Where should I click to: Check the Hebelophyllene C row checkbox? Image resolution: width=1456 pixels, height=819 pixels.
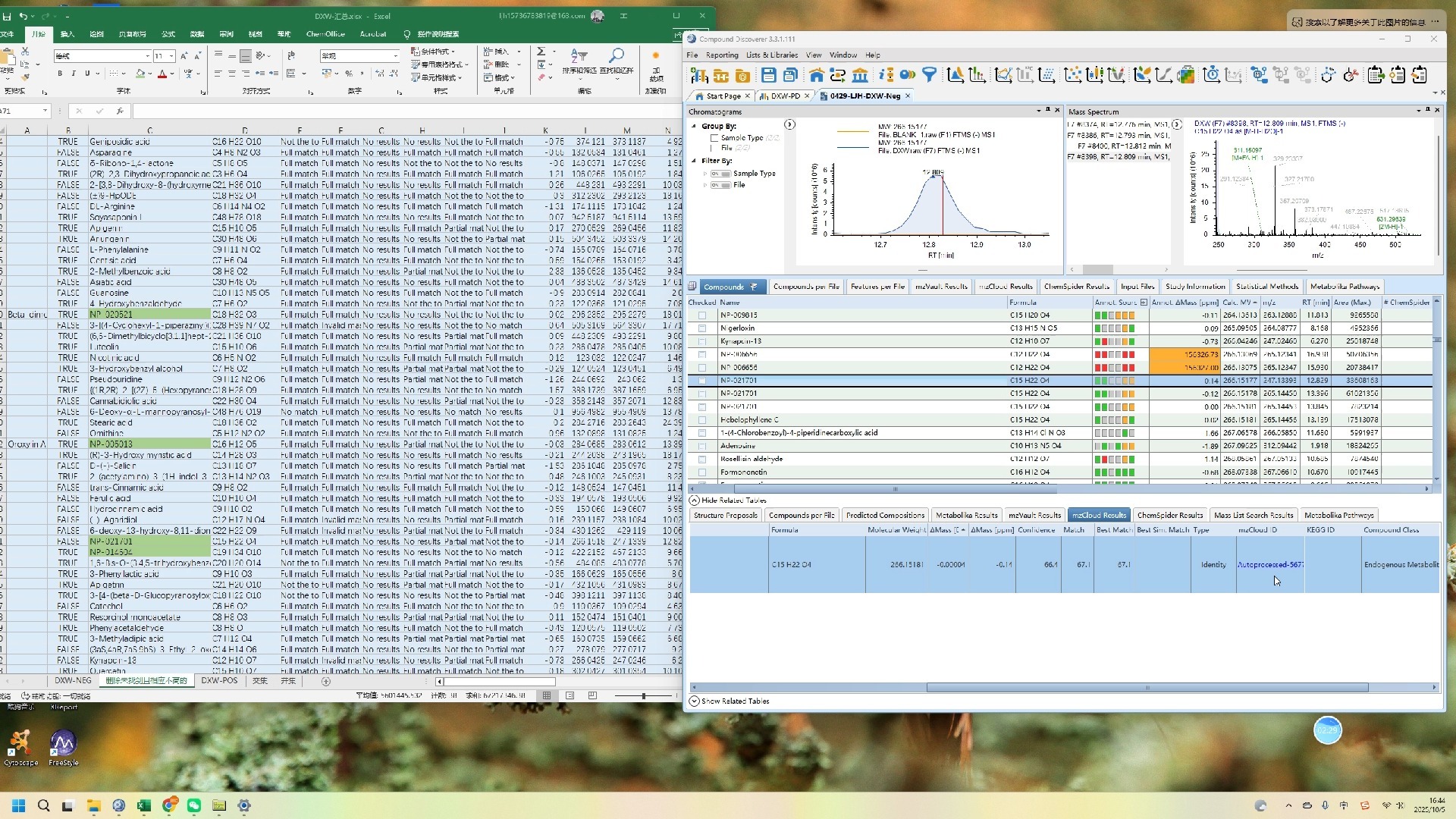702,420
